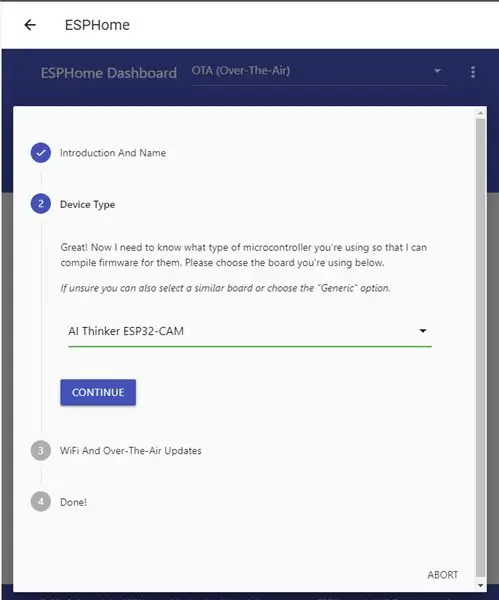Image resolution: width=499 pixels, height=600 pixels.
Task: Click the paragraph starting 'Great! Now I need'
Action: [244, 255]
